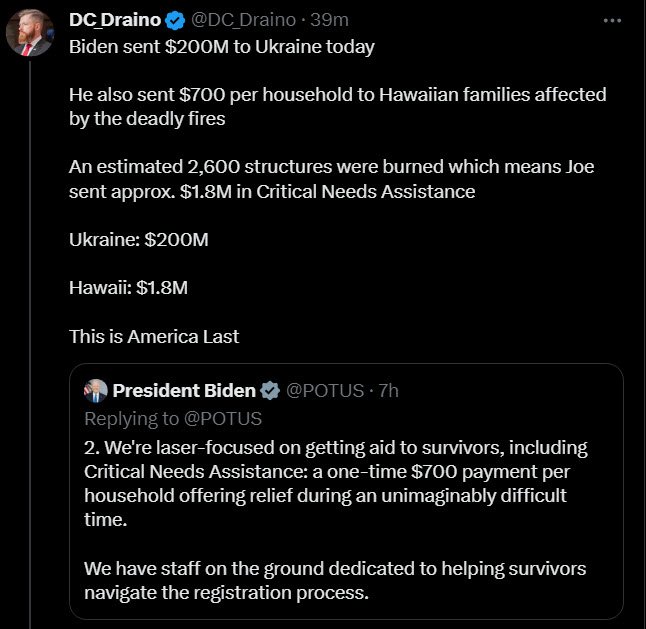Click the @DC_Draino handle
646x629 pixels.
tap(241, 20)
